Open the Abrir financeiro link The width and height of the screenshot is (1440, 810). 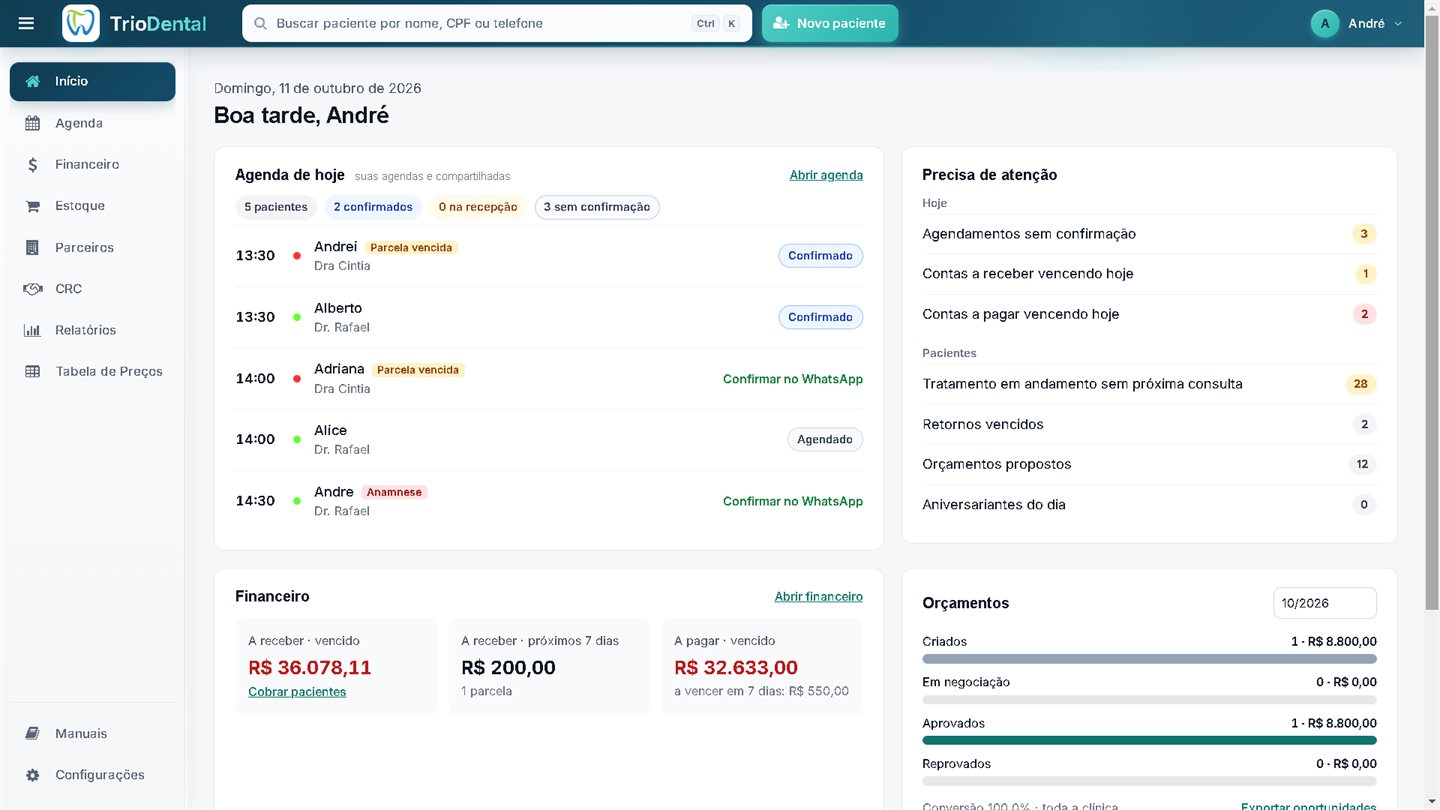pyautogui.click(x=818, y=596)
